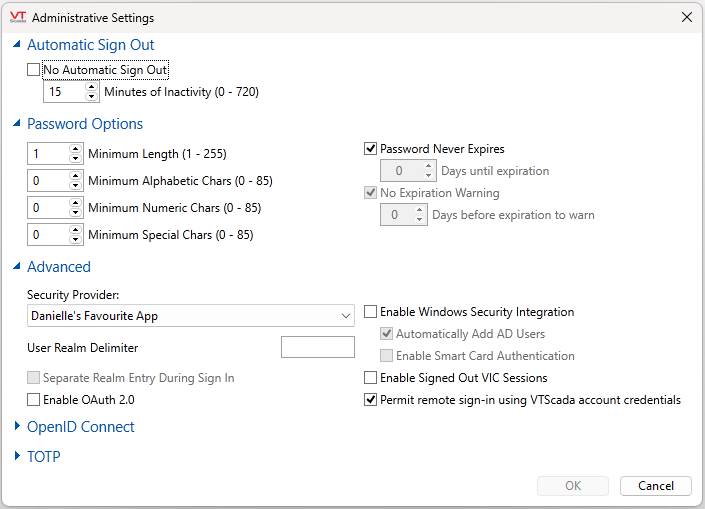Increase Minutes of Inactivity value
This screenshot has width=705, height=509.
92,87
